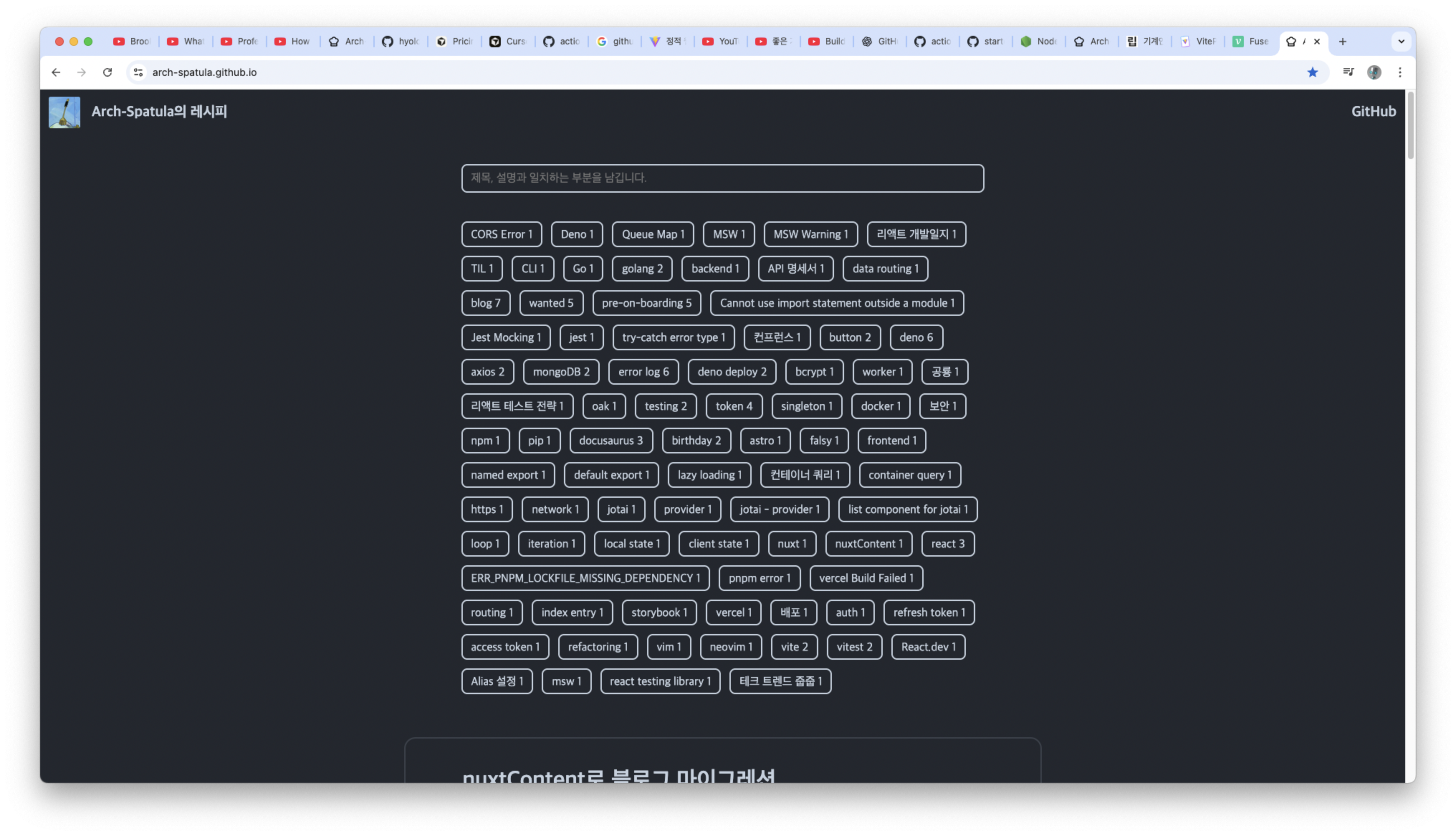This screenshot has width=1456, height=836.
Task: Click the browser reload icon
Action: tap(107, 72)
